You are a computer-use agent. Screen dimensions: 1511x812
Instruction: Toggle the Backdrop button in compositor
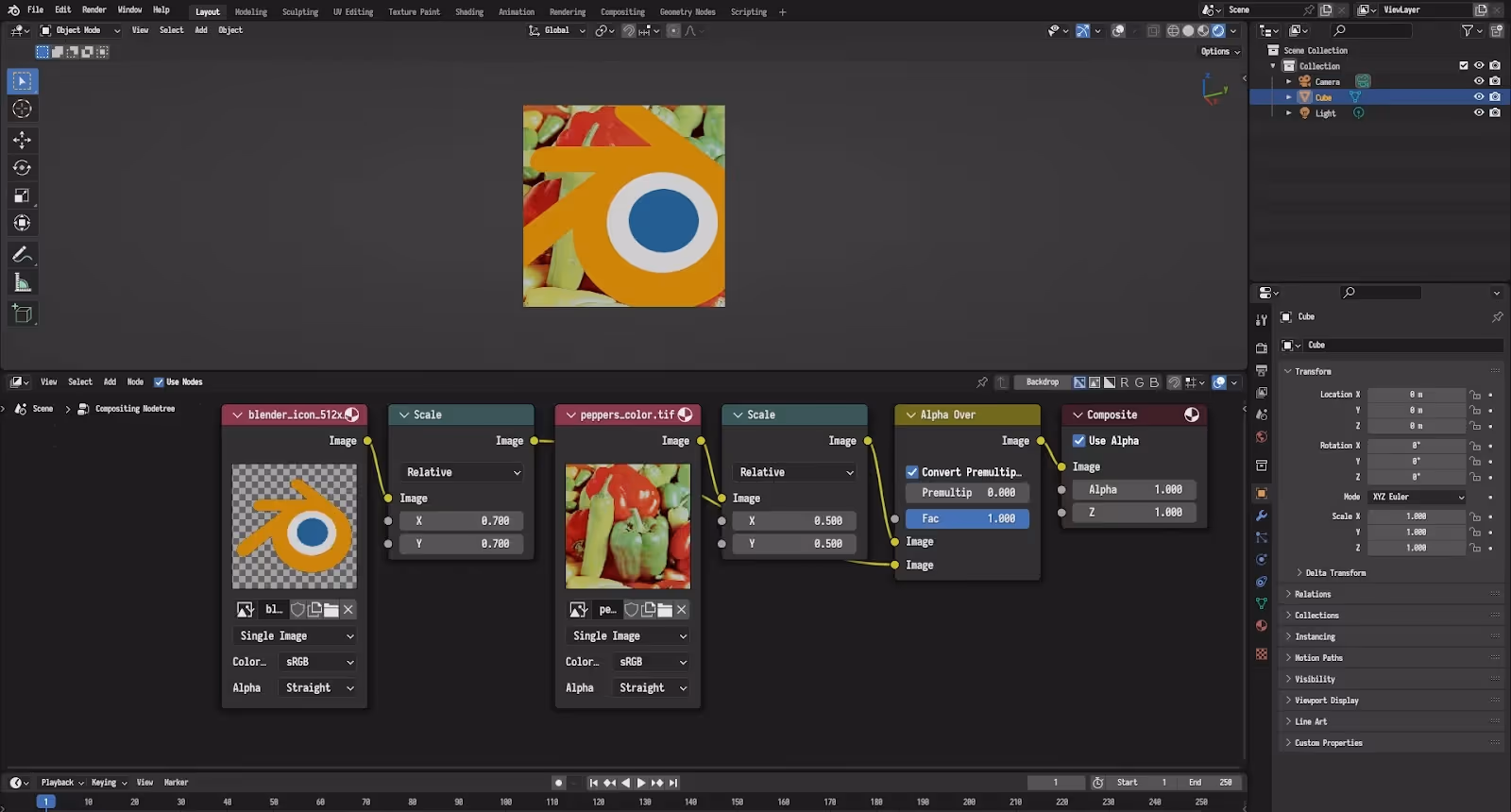(1043, 382)
